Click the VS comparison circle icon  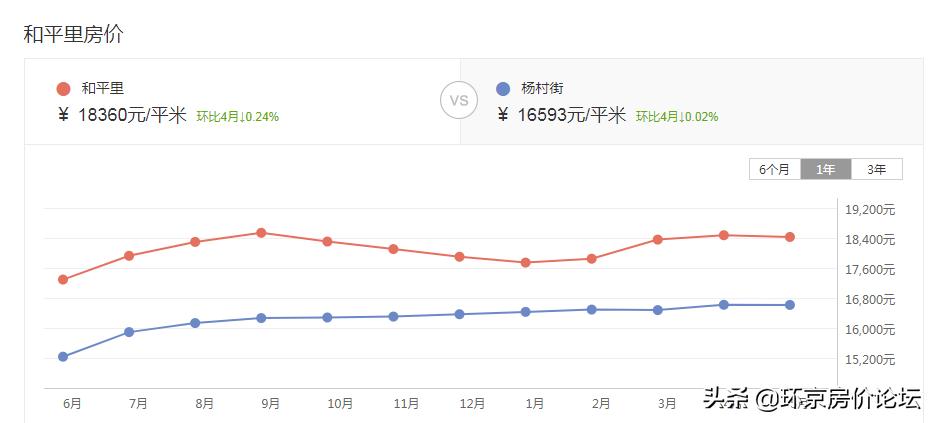tap(459, 101)
